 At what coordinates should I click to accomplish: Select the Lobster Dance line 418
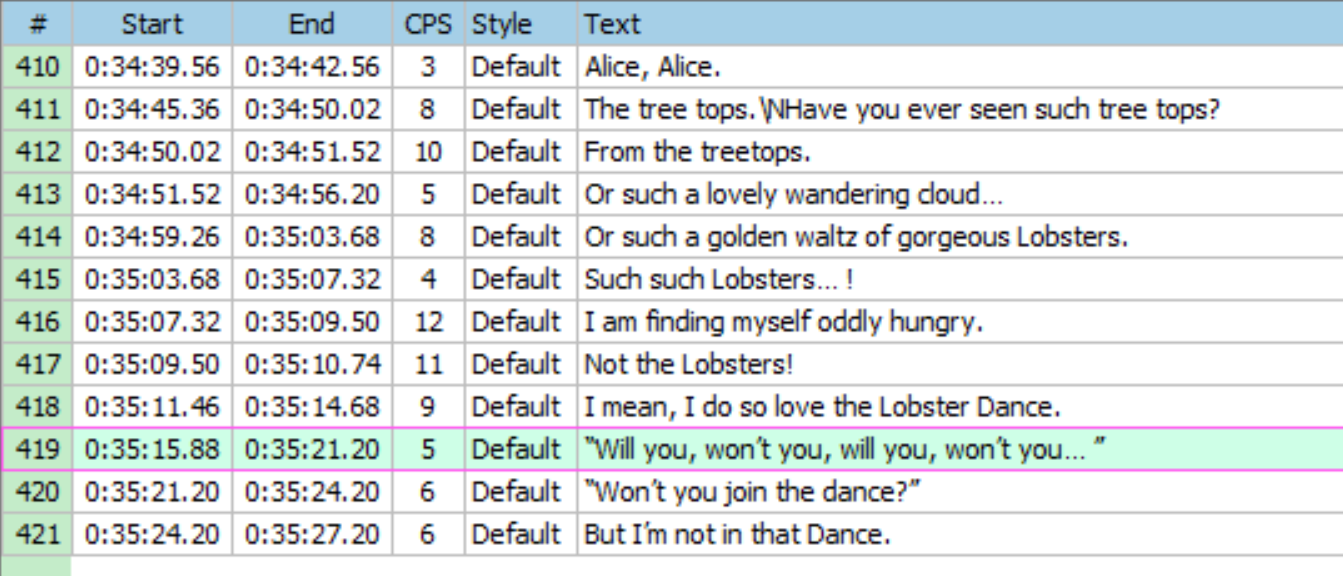click(x=822, y=407)
